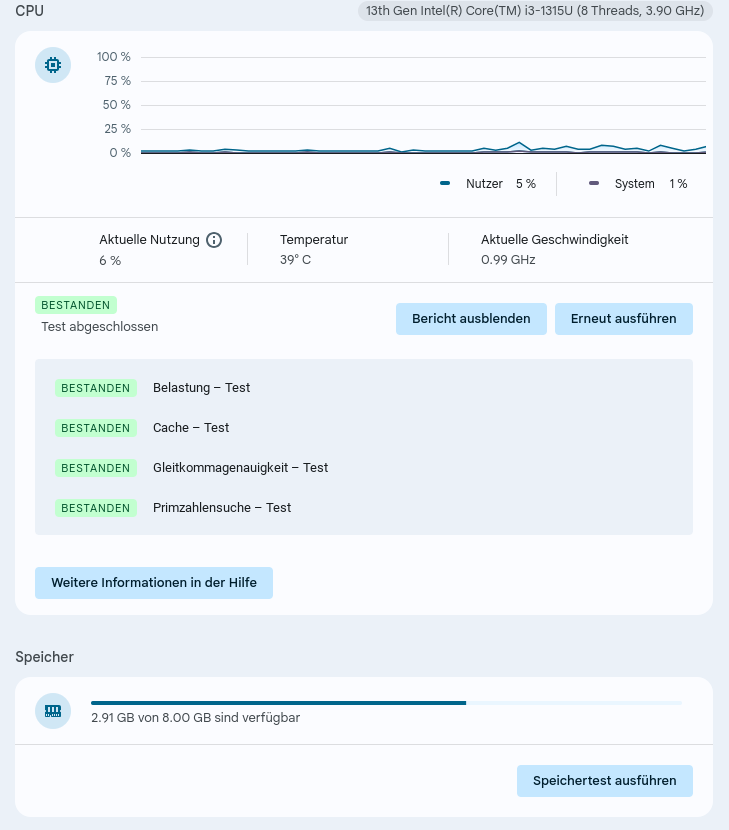Image resolution: width=729 pixels, height=830 pixels.
Task: Open Weitere Informationen in der Hilfe
Action: (154, 583)
